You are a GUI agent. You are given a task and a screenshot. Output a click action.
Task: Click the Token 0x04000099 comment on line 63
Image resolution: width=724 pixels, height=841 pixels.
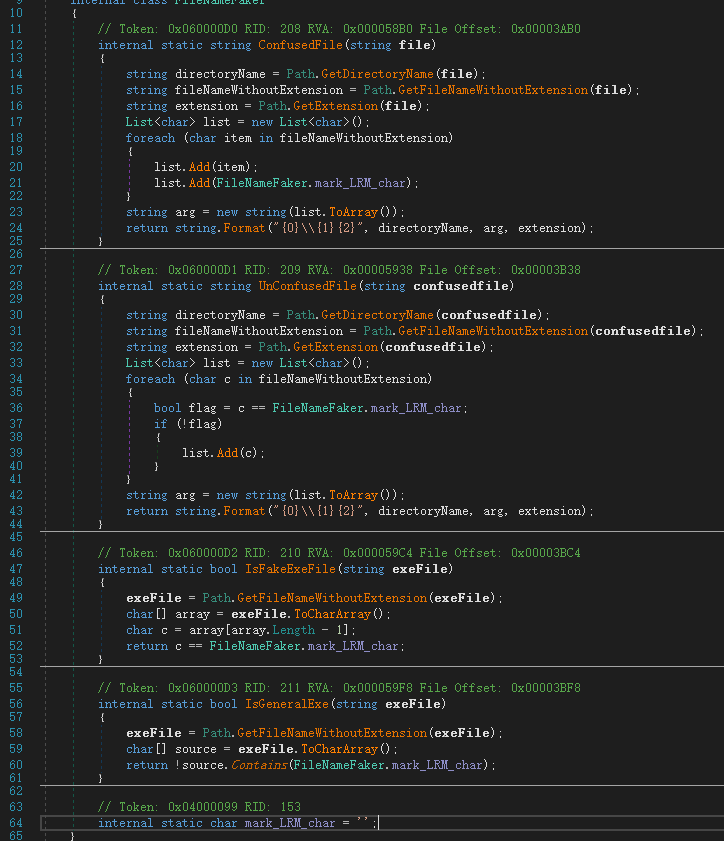point(199,807)
